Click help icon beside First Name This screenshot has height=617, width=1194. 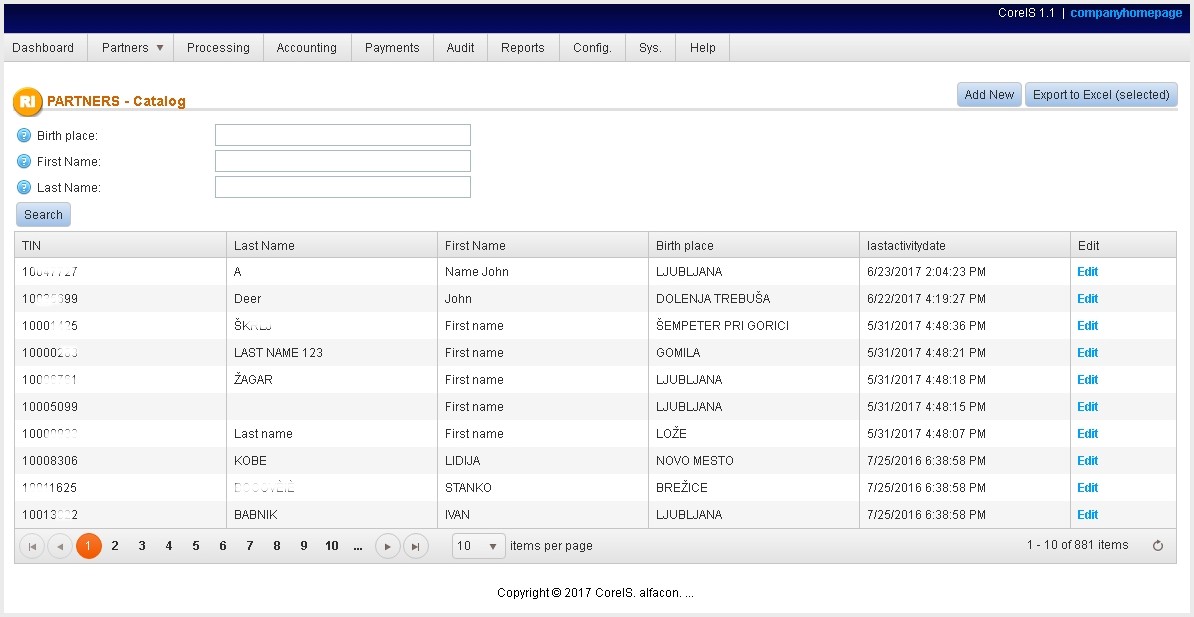(x=25, y=161)
